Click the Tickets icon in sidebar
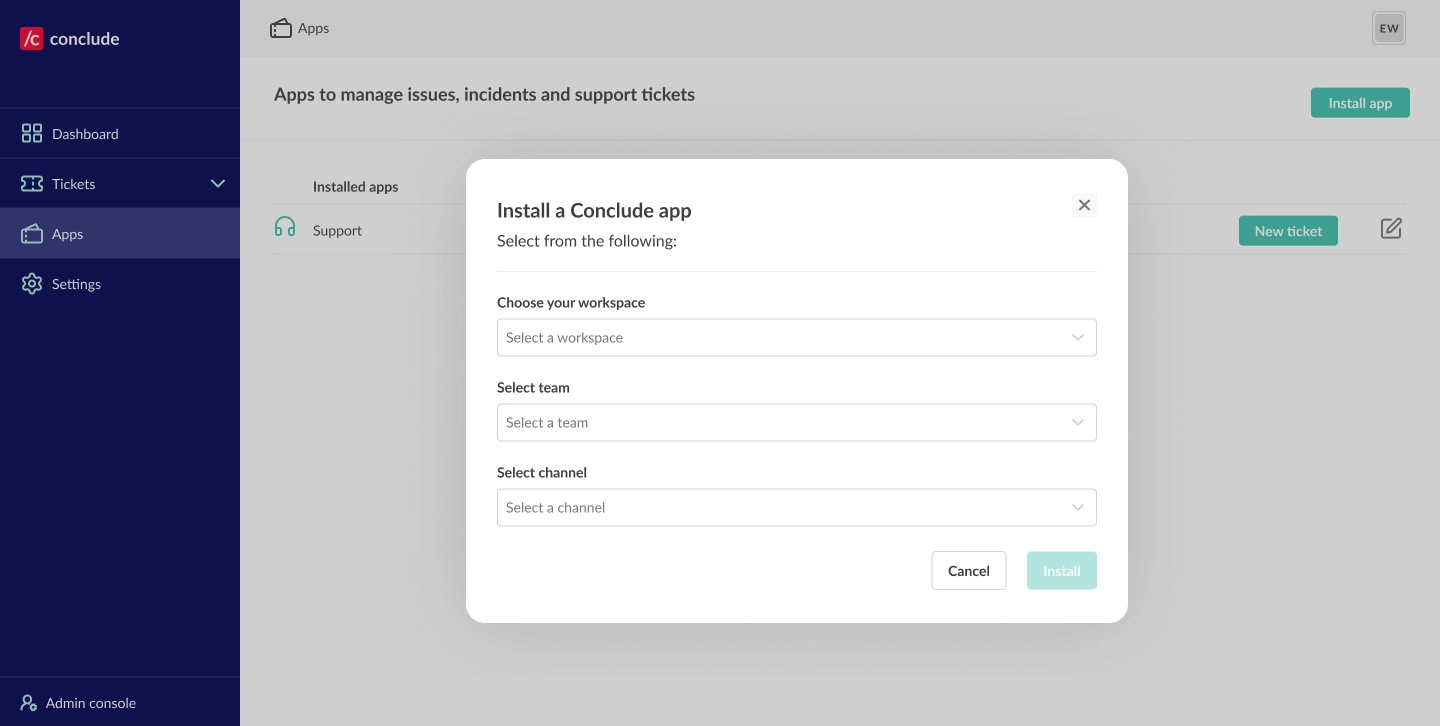Image resolution: width=1440 pixels, height=726 pixels. [32, 184]
